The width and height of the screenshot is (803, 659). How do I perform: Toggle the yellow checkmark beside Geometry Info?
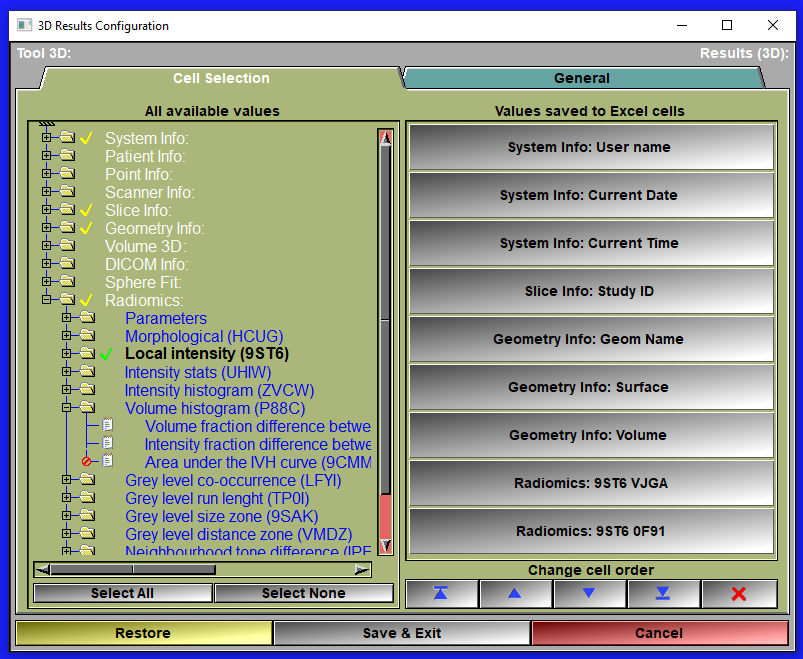click(x=86, y=228)
